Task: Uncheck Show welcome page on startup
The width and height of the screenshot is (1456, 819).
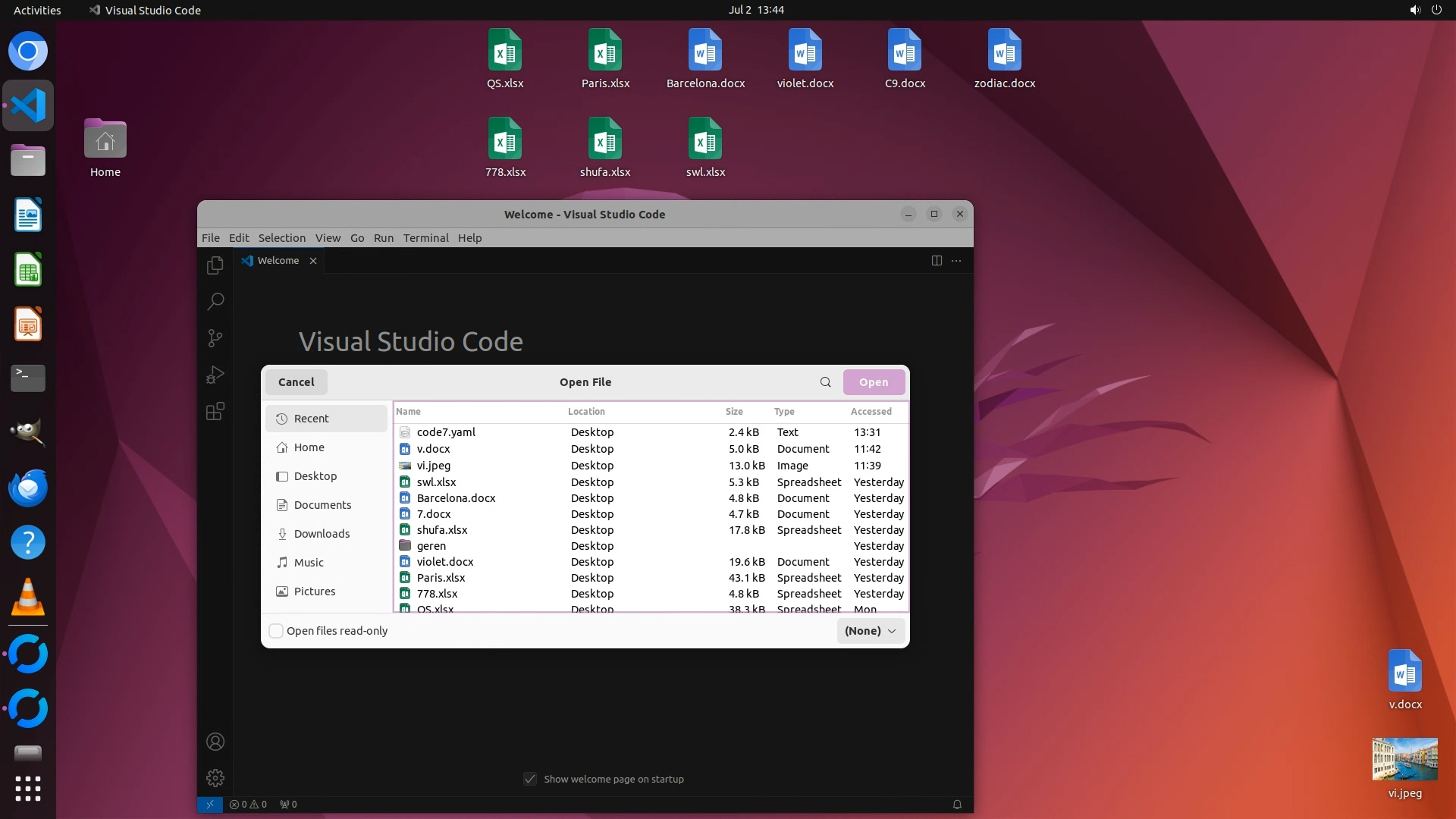Action: [x=530, y=779]
